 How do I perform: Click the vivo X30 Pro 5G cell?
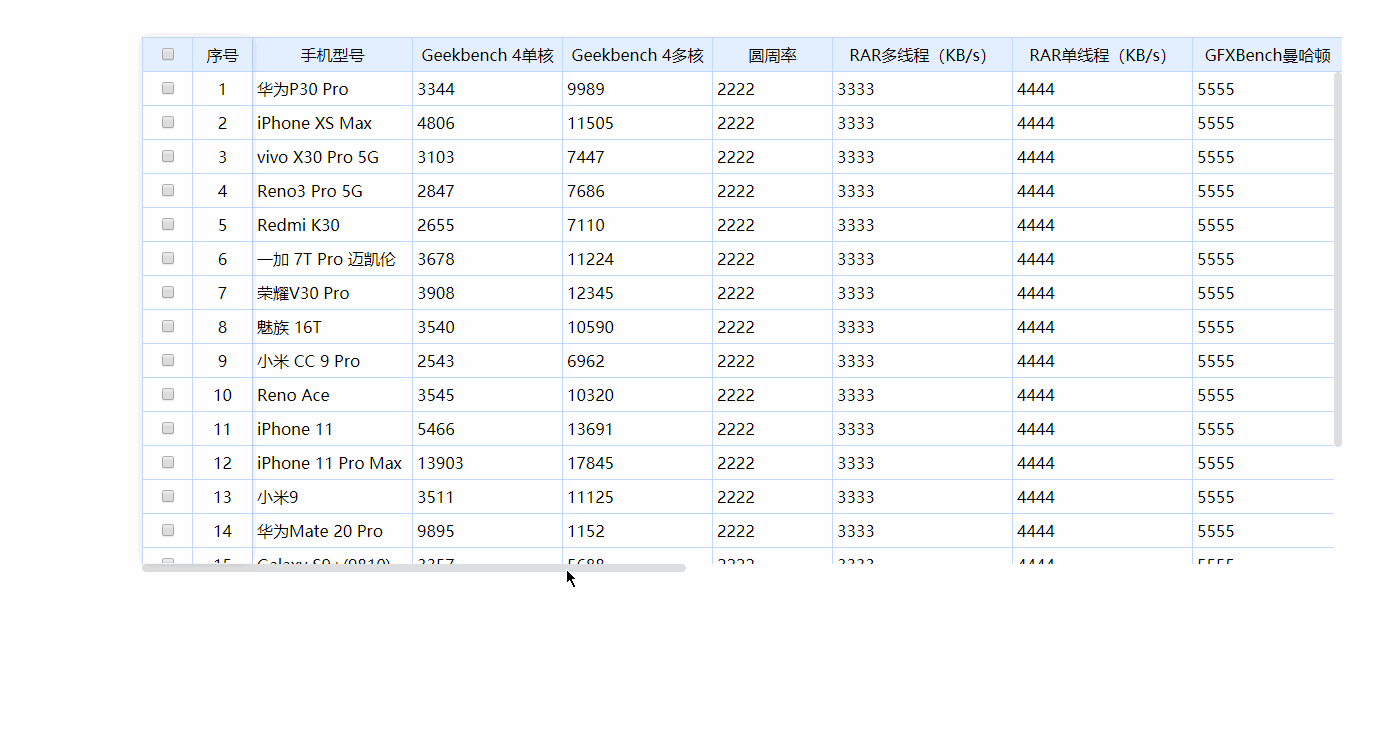click(332, 157)
